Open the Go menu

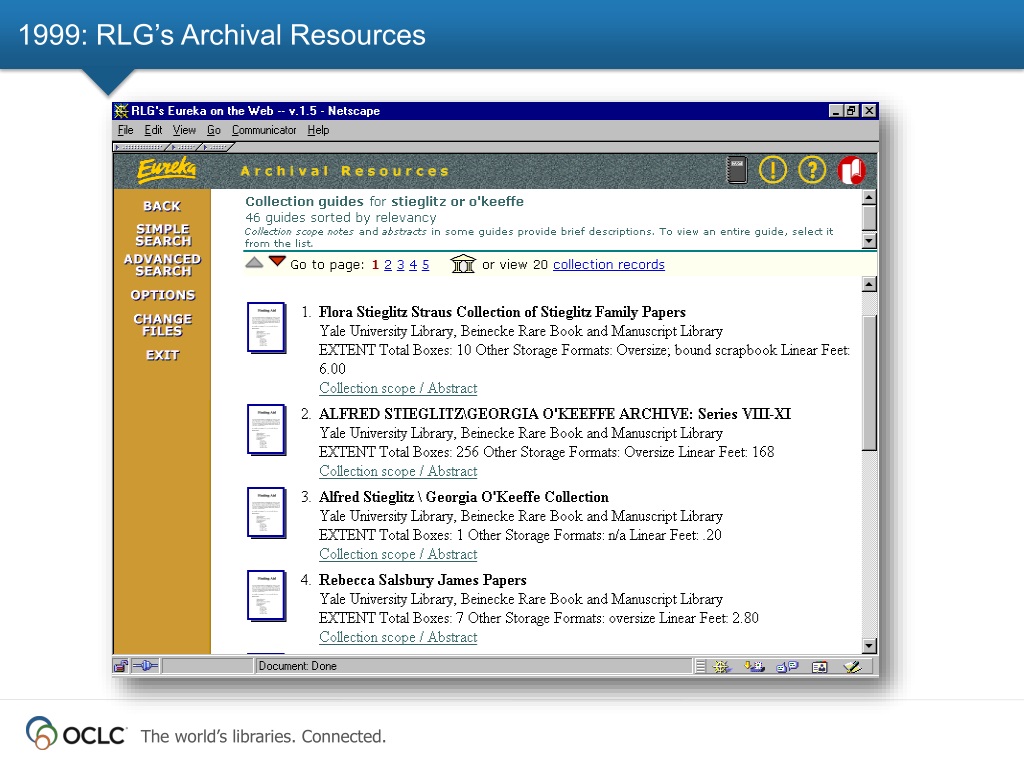pos(214,130)
